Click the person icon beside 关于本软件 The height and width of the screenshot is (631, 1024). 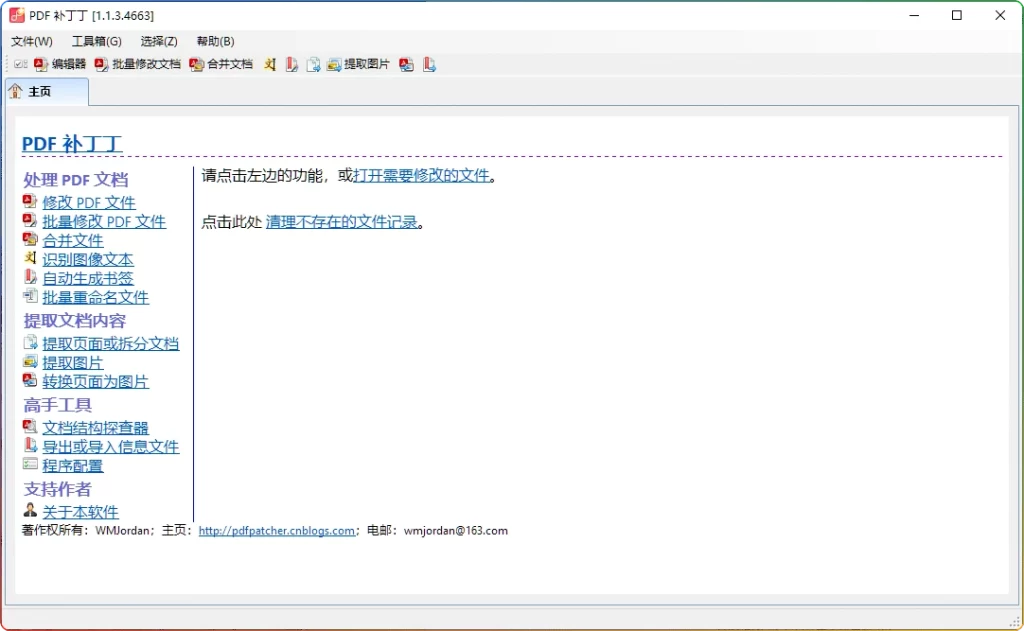click(x=28, y=511)
